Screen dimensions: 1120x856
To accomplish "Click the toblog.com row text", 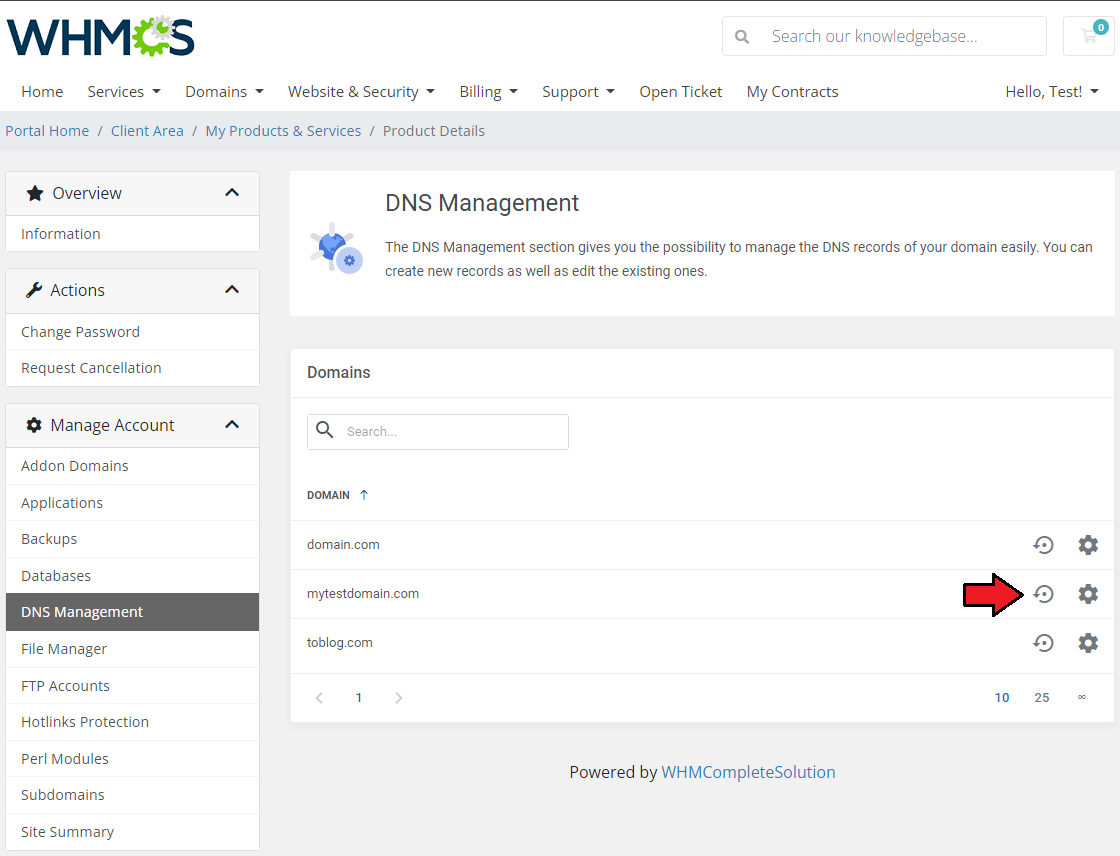I will [340, 642].
